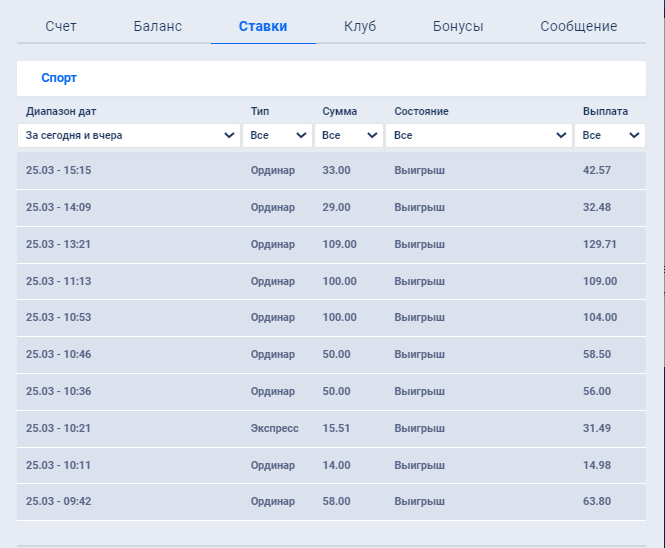Open the Экспресс bet from 10:21

331,428
